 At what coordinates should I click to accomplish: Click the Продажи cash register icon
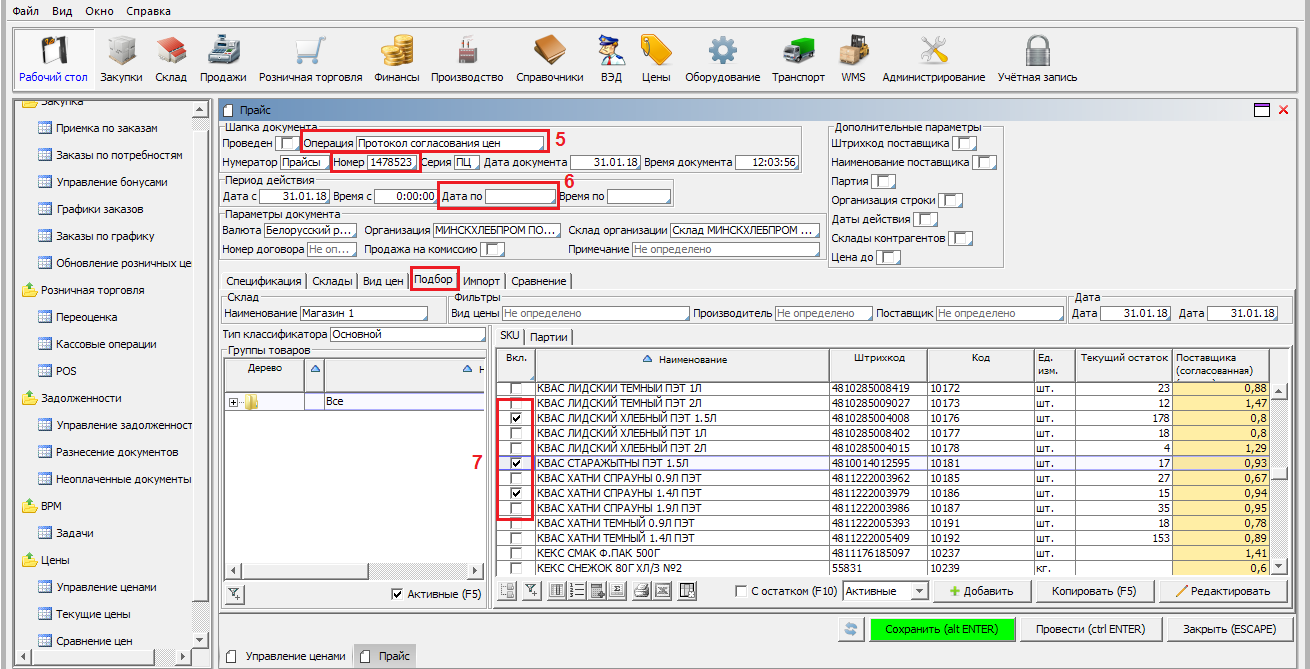coord(223,52)
